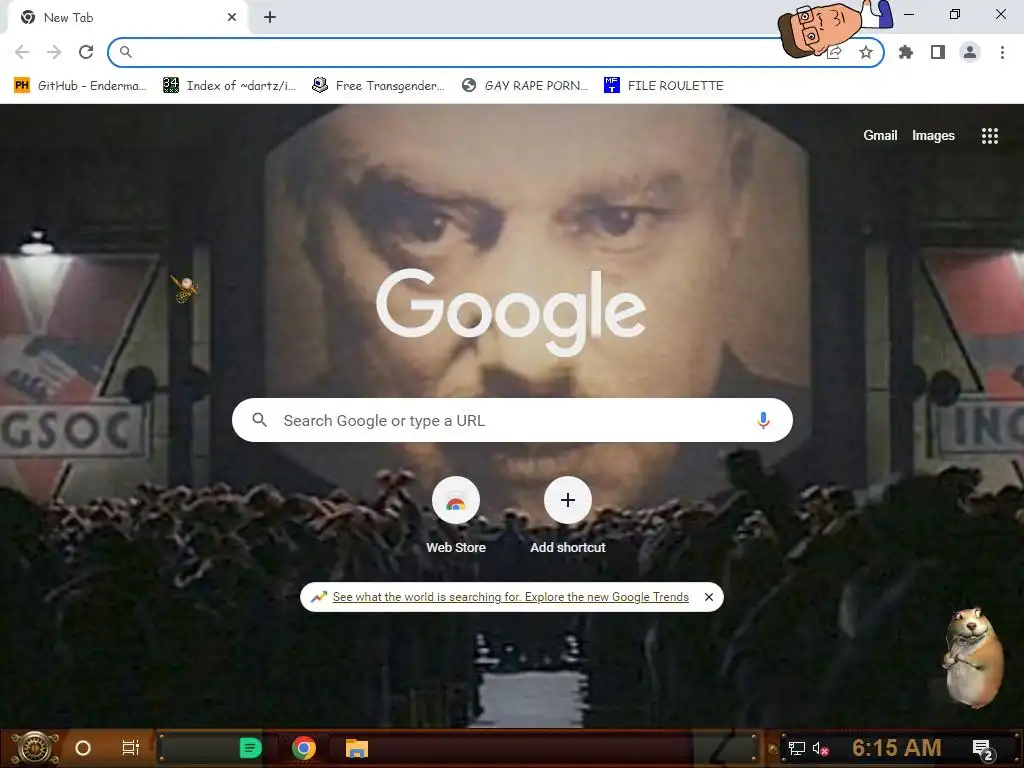This screenshot has width=1024, height=768.
Task: Open File Explorer from the taskbar
Action: coord(357,748)
